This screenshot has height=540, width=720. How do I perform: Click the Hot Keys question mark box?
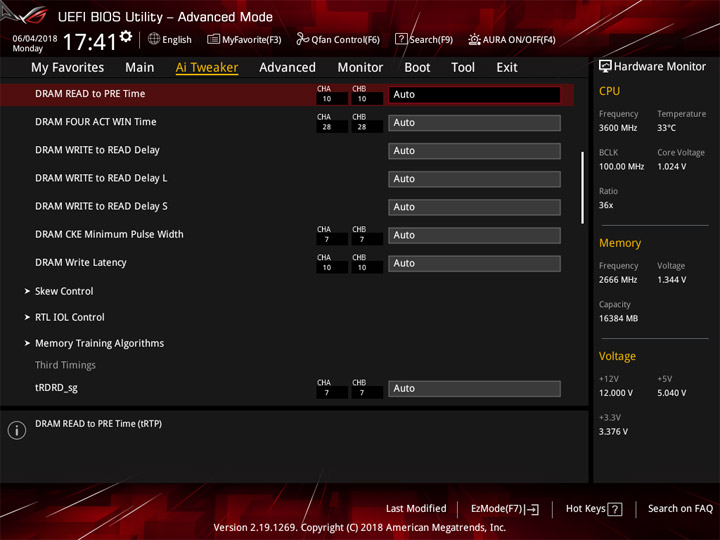tap(615, 509)
